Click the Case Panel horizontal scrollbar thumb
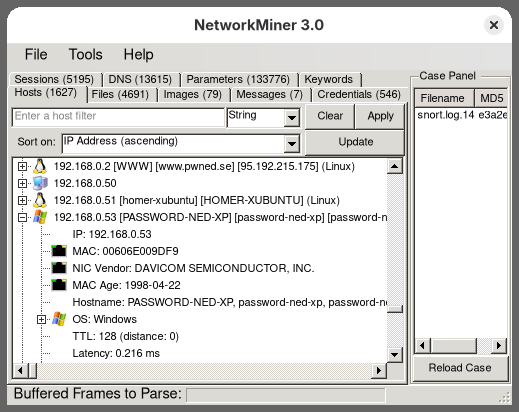Screen dimensions: 519x412 tap(454, 345)
